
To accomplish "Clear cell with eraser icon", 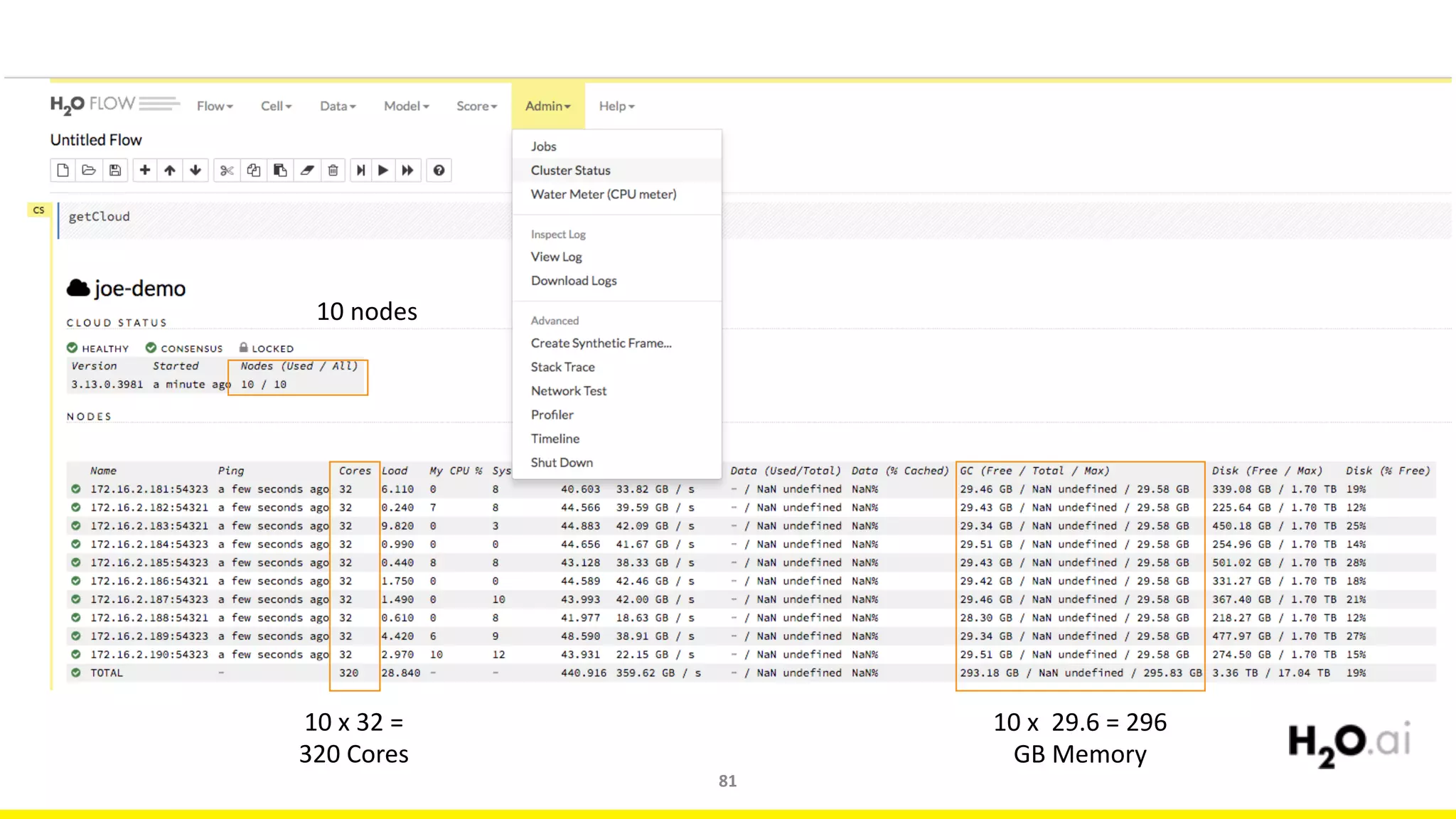I will pyautogui.click(x=306, y=170).
